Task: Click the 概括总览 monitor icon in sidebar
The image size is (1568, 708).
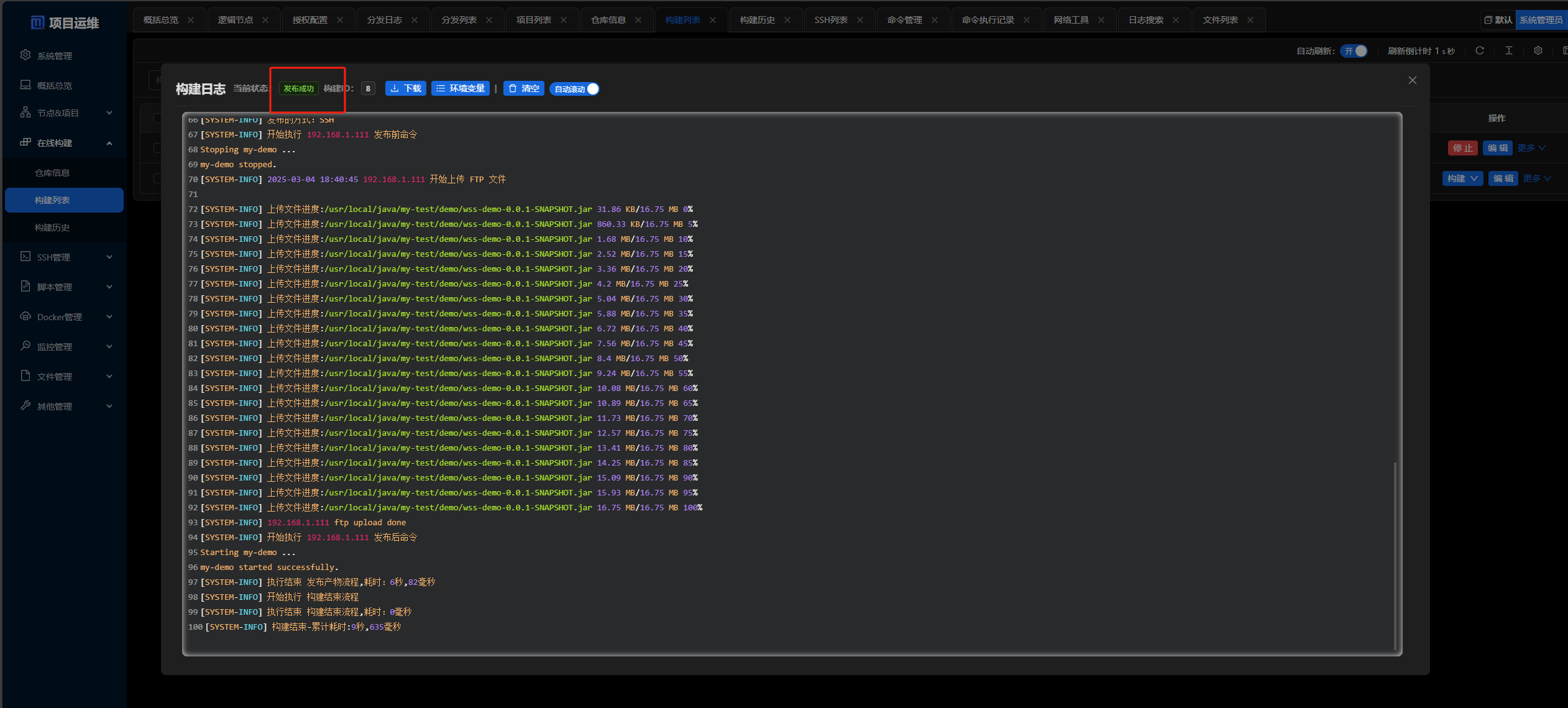Action: click(25, 85)
